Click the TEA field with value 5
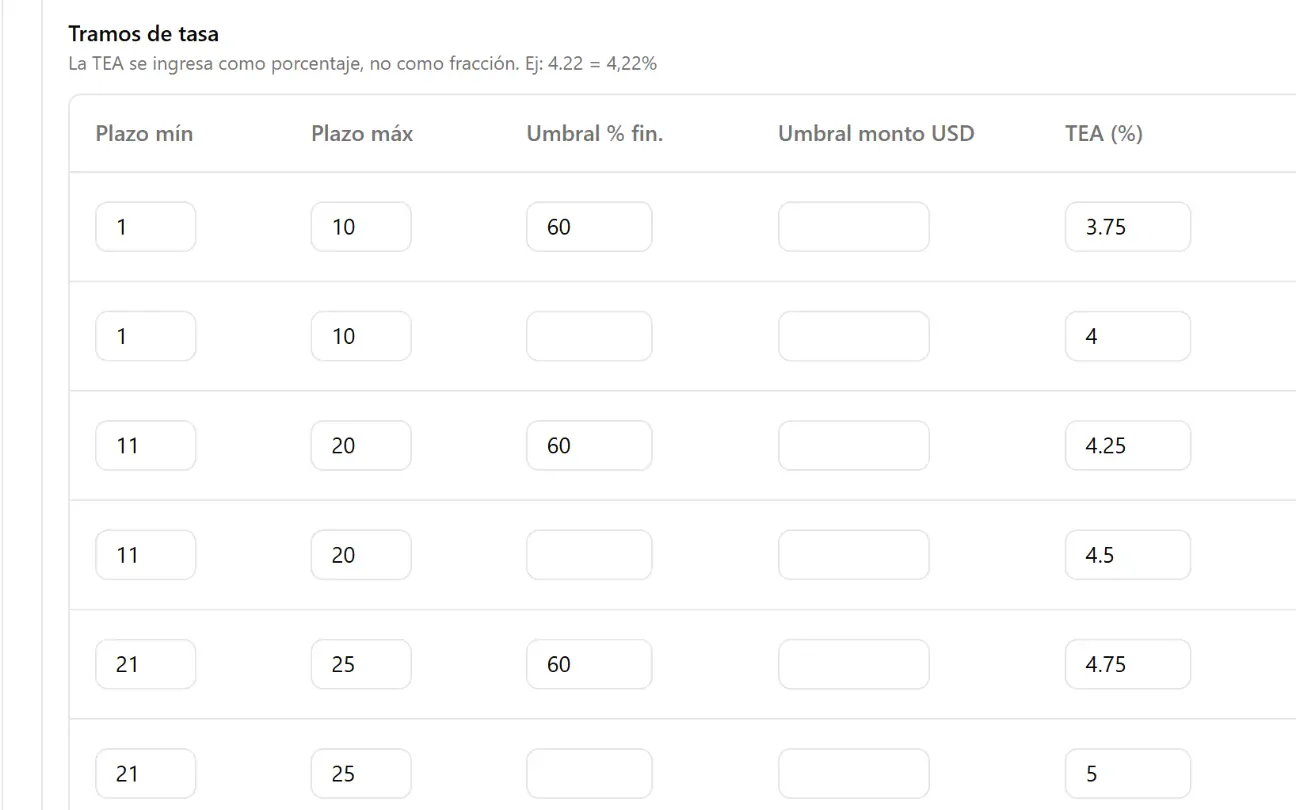Image resolution: width=1296 pixels, height=810 pixels. point(1128,773)
